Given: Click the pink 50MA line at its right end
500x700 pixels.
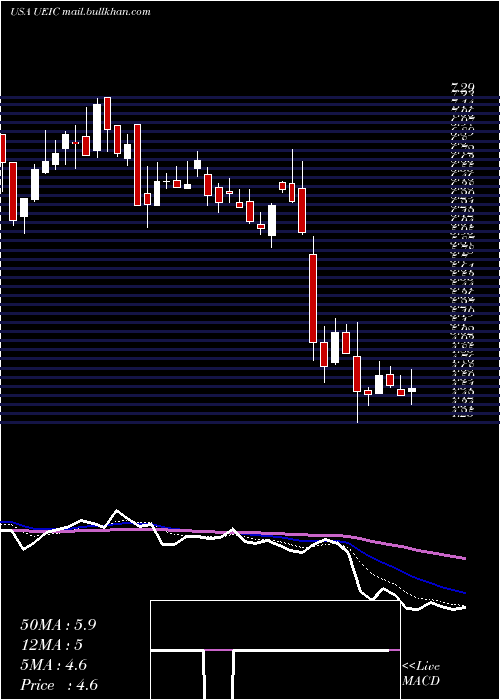Looking at the screenshot, I should 464,558.
